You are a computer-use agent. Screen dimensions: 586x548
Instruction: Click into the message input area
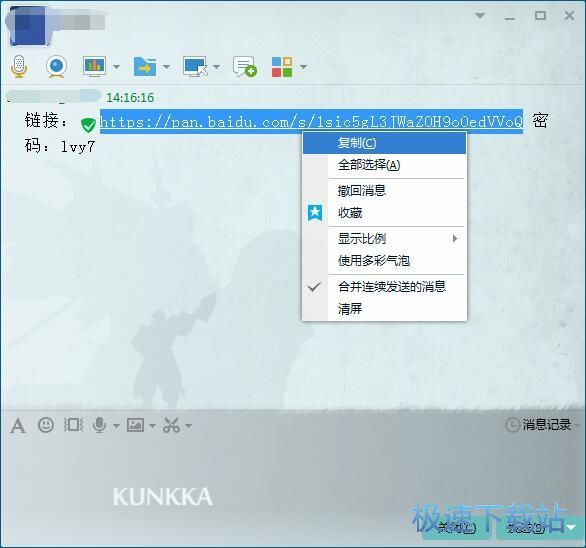(x=293, y=475)
